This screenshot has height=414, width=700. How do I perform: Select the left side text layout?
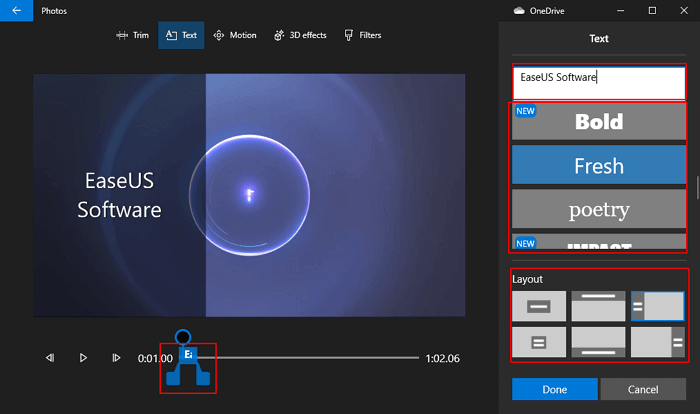click(x=657, y=306)
